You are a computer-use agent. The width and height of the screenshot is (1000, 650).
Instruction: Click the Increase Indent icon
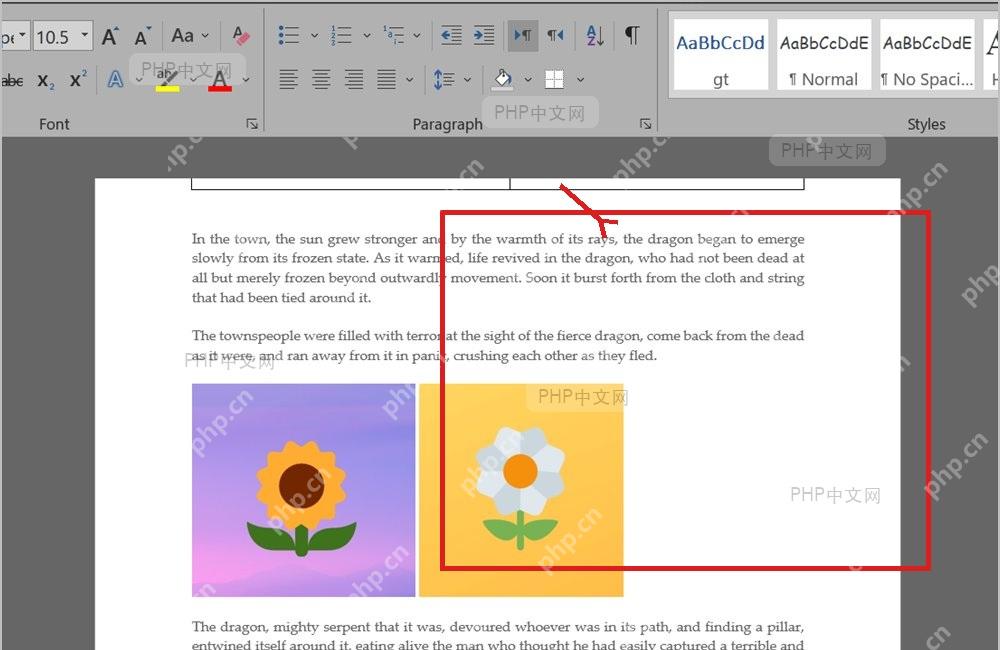click(484, 35)
